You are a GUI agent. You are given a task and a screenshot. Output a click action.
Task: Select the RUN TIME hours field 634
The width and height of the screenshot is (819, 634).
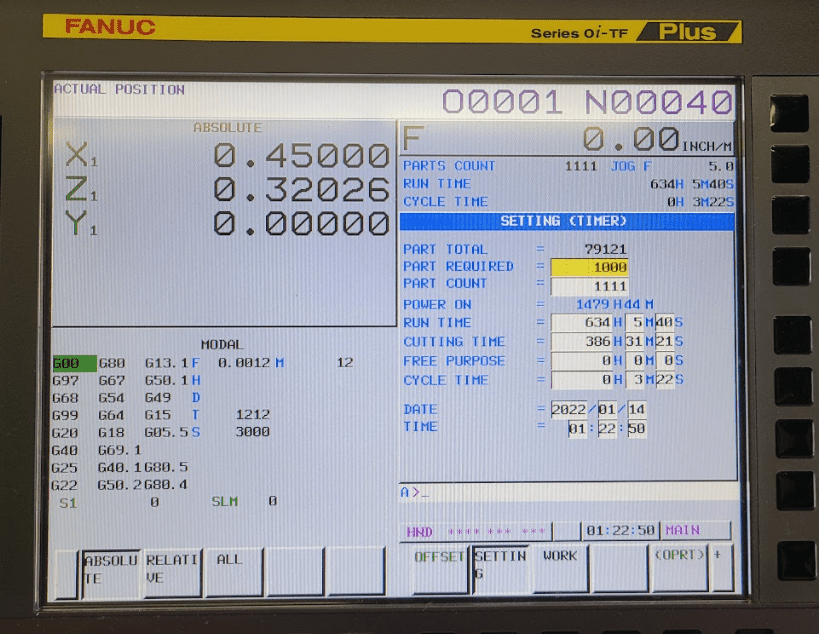coord(581,322)
